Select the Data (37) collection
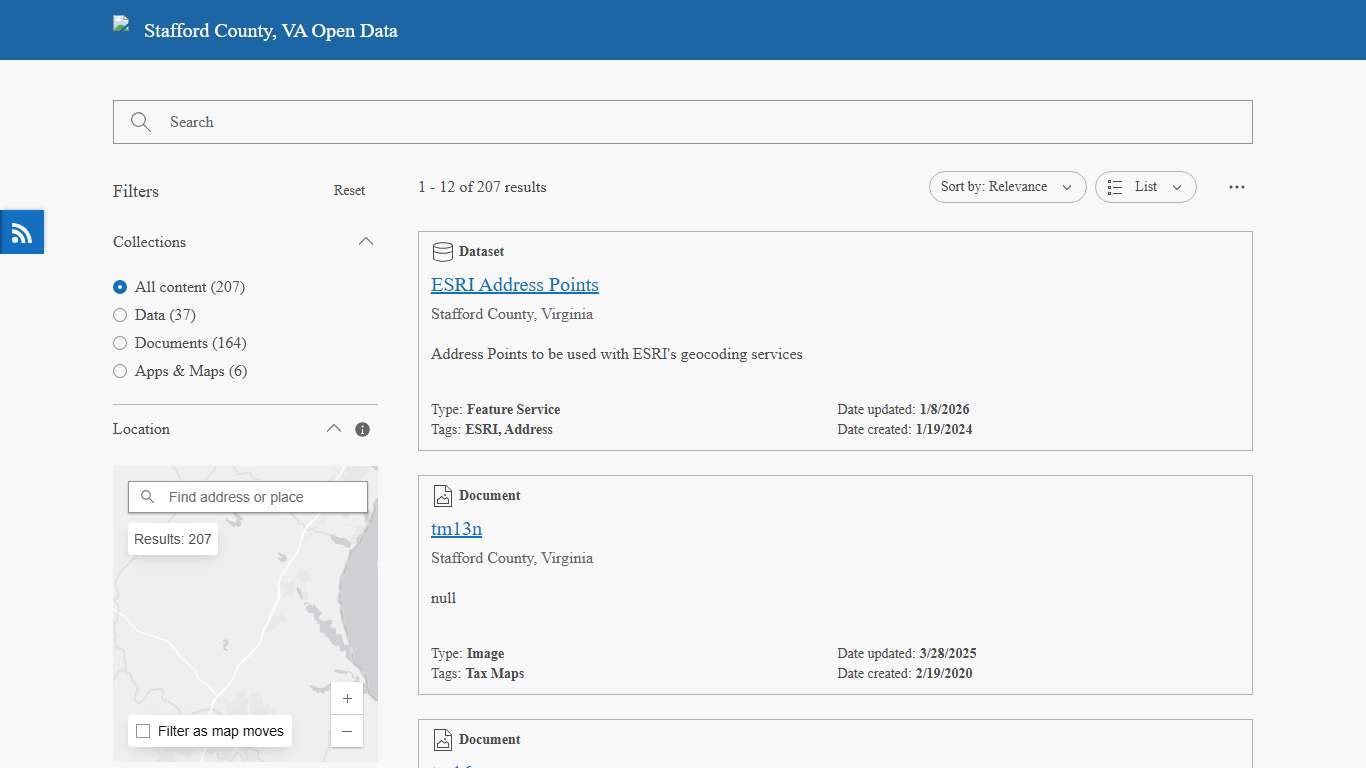Image resolution: width=1366 pixels, height=768 pixels. 120,315
